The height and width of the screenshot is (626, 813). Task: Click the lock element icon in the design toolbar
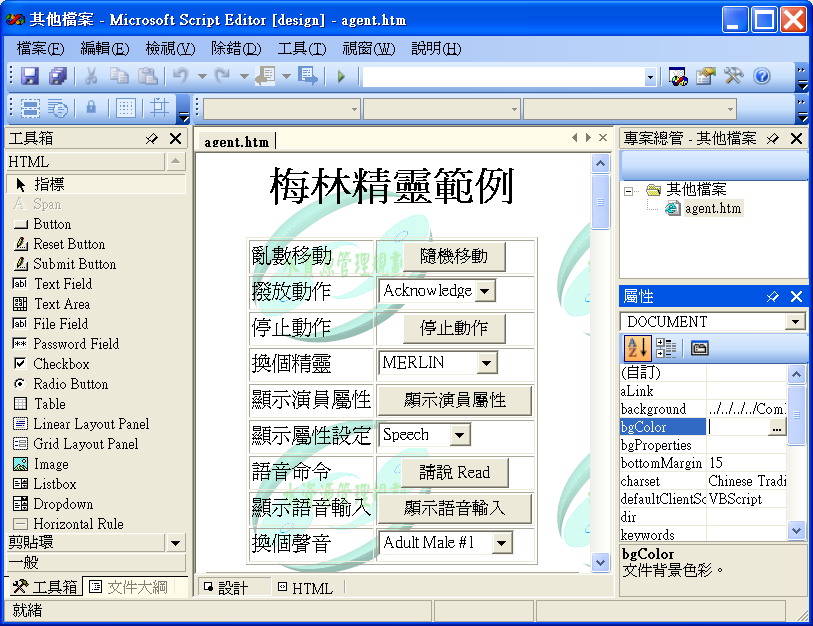click(91, 108)
